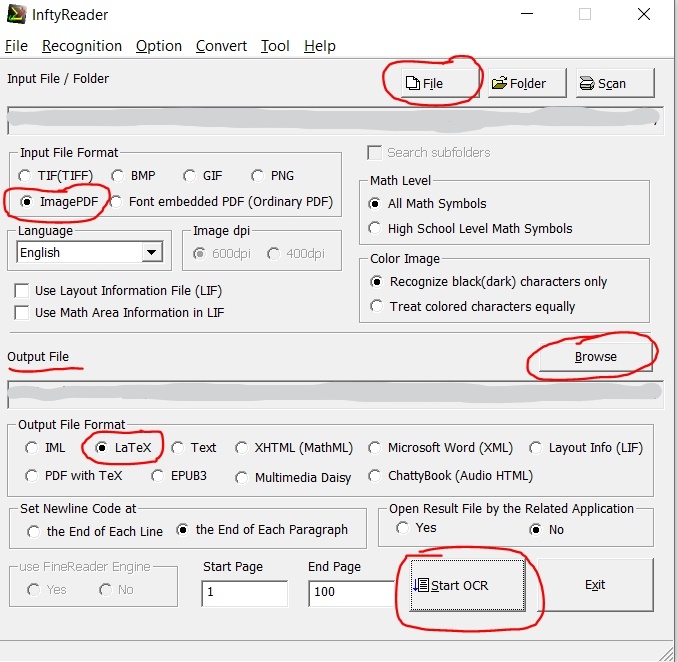Enable Use Math Area Information in LIF
This screenshot has width=678, height=662.
tap(119, 313)
